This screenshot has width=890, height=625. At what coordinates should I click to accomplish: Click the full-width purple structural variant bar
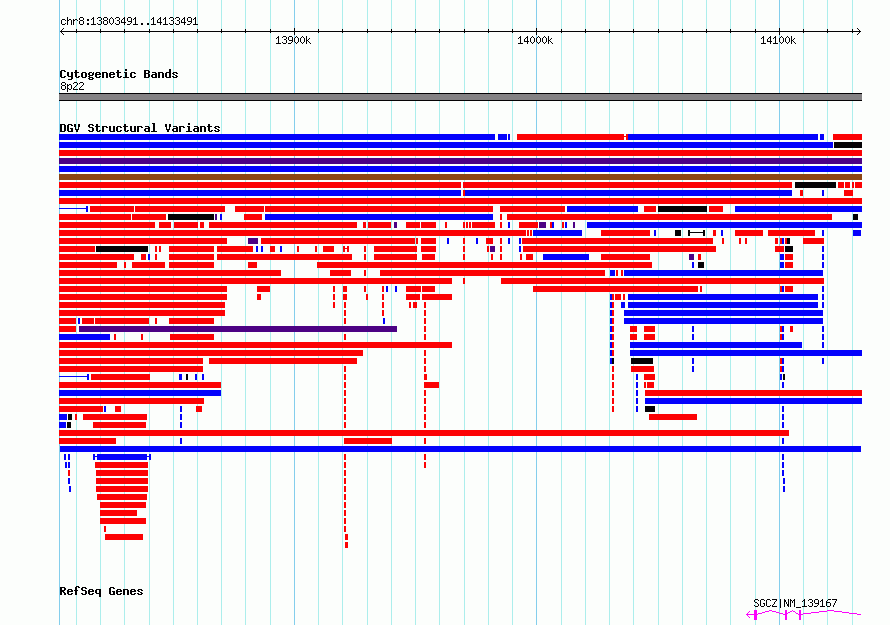[460, 161]
